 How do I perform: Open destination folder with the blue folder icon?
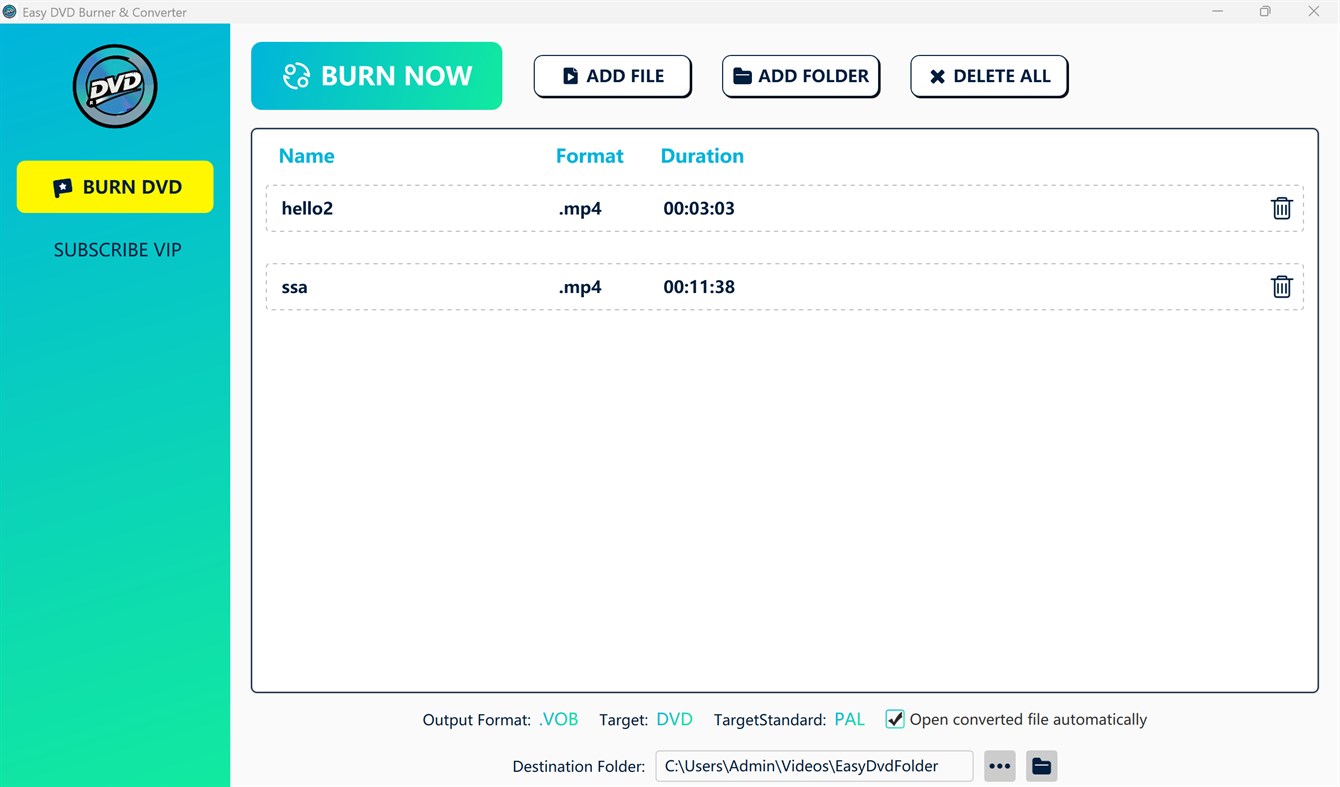coord(1041,765)
